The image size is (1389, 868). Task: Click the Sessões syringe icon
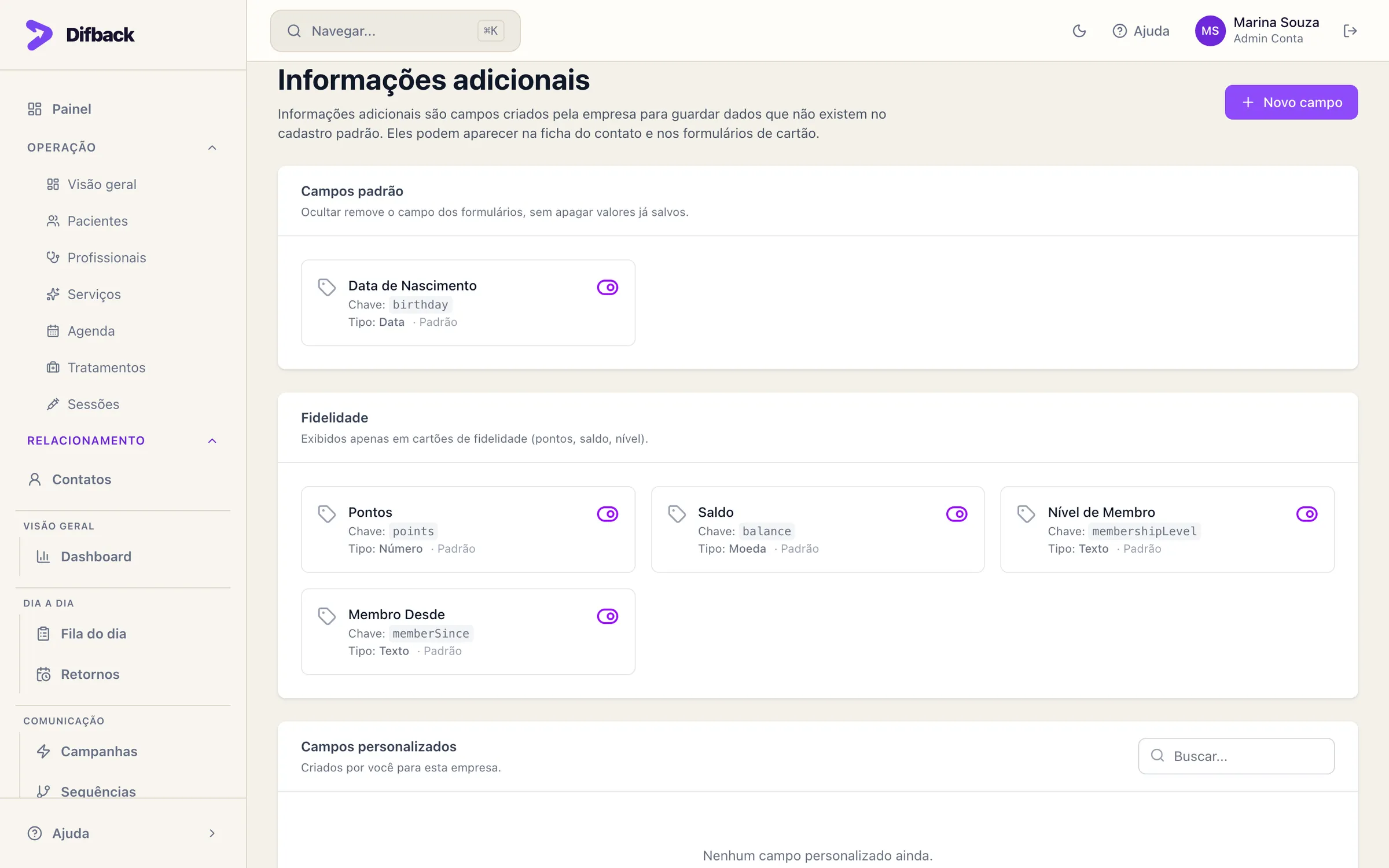coord(53,404)
